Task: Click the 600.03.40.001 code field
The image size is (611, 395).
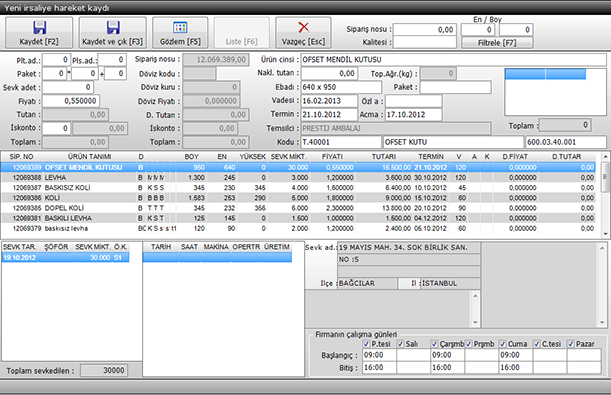Action: tap(566, 142)
